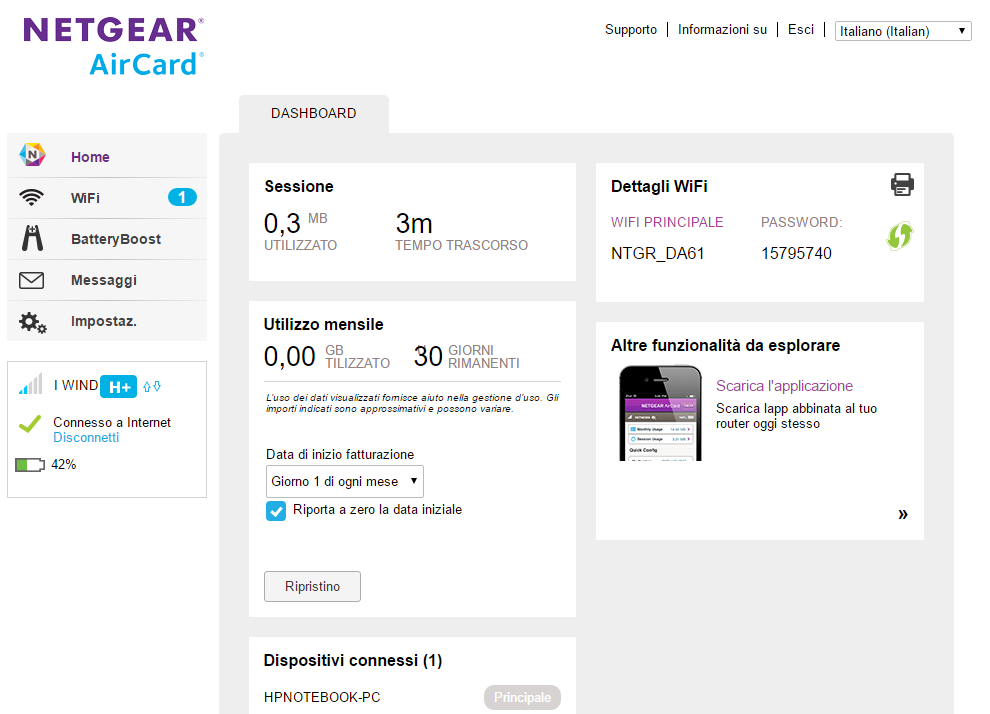Click the Connesso a Internet status text
The image size is (990, 714).
112,422
